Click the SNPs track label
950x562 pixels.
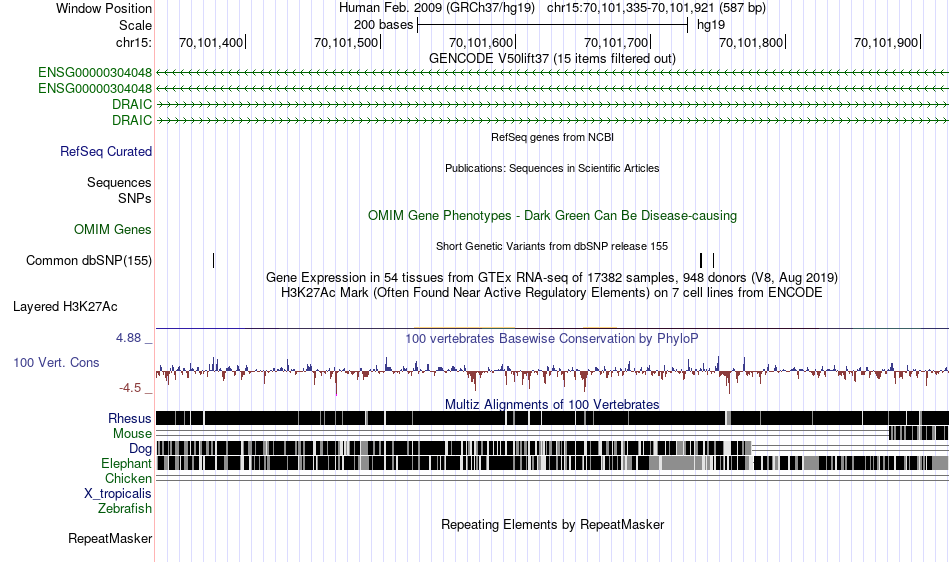pos(135,198)
